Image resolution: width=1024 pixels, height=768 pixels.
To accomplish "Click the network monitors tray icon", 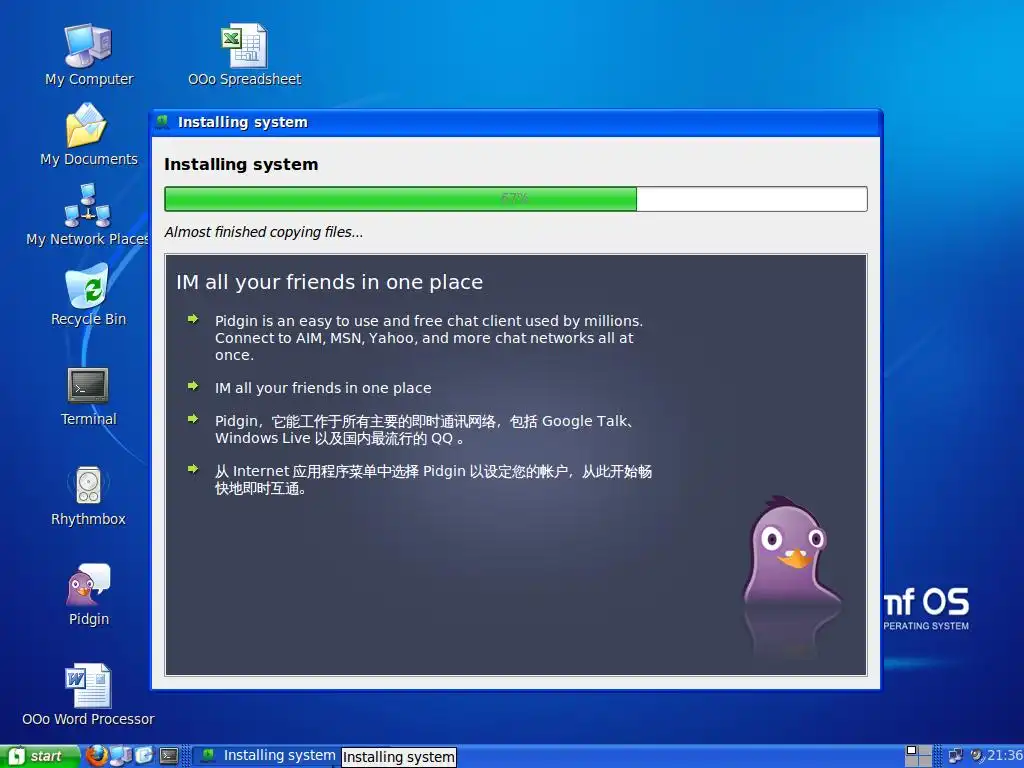I will point(955,756).
